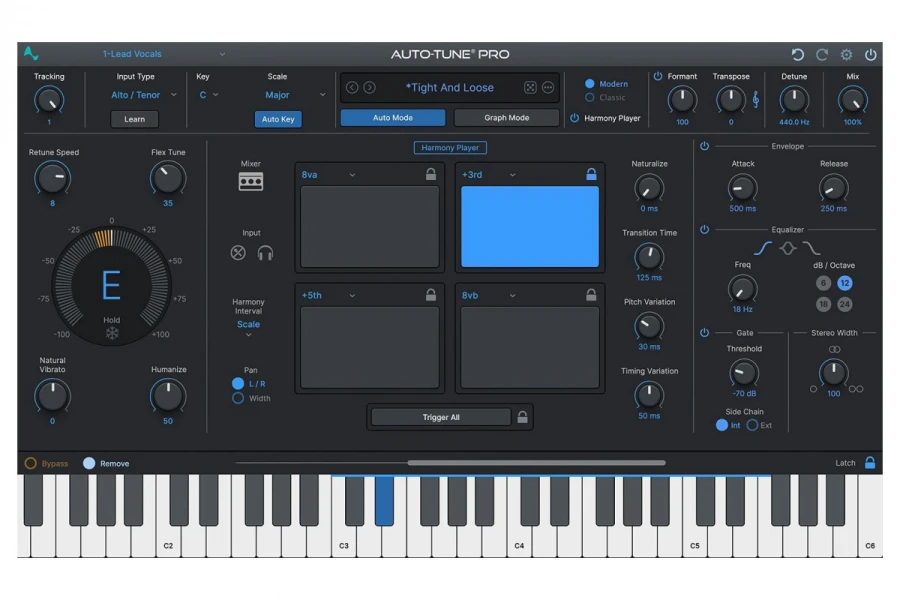Toggle the Harmony Player power switch
The width and height of the screenshot is (900, 600).
(x=575, y=118)
